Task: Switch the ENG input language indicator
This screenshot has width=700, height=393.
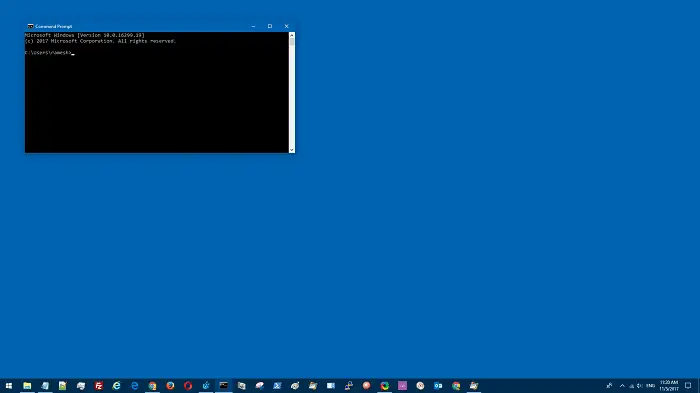Action: tap(650, 385)
